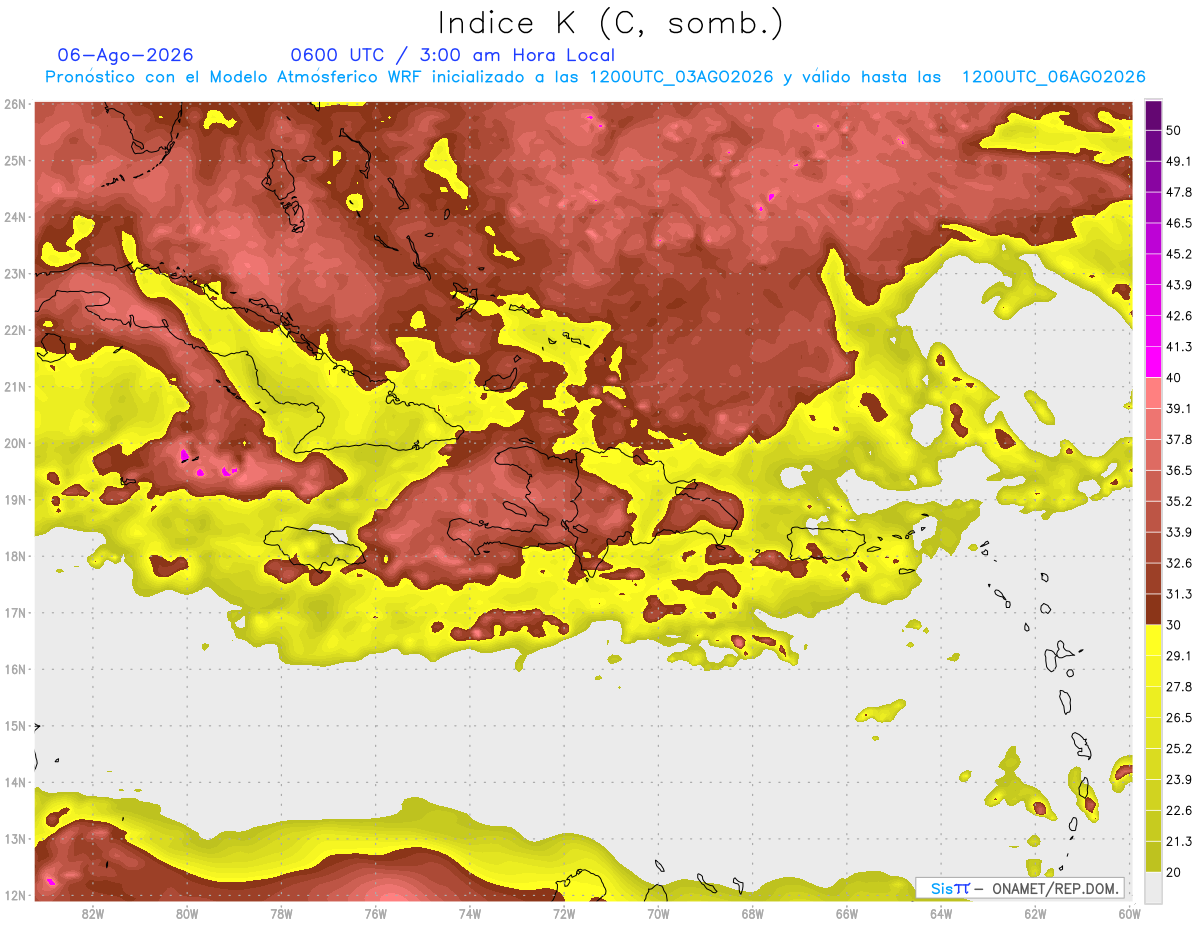Click the 72W longitude label
The width and height of the screenshot is (1200, 927).
tap(563, 913)
